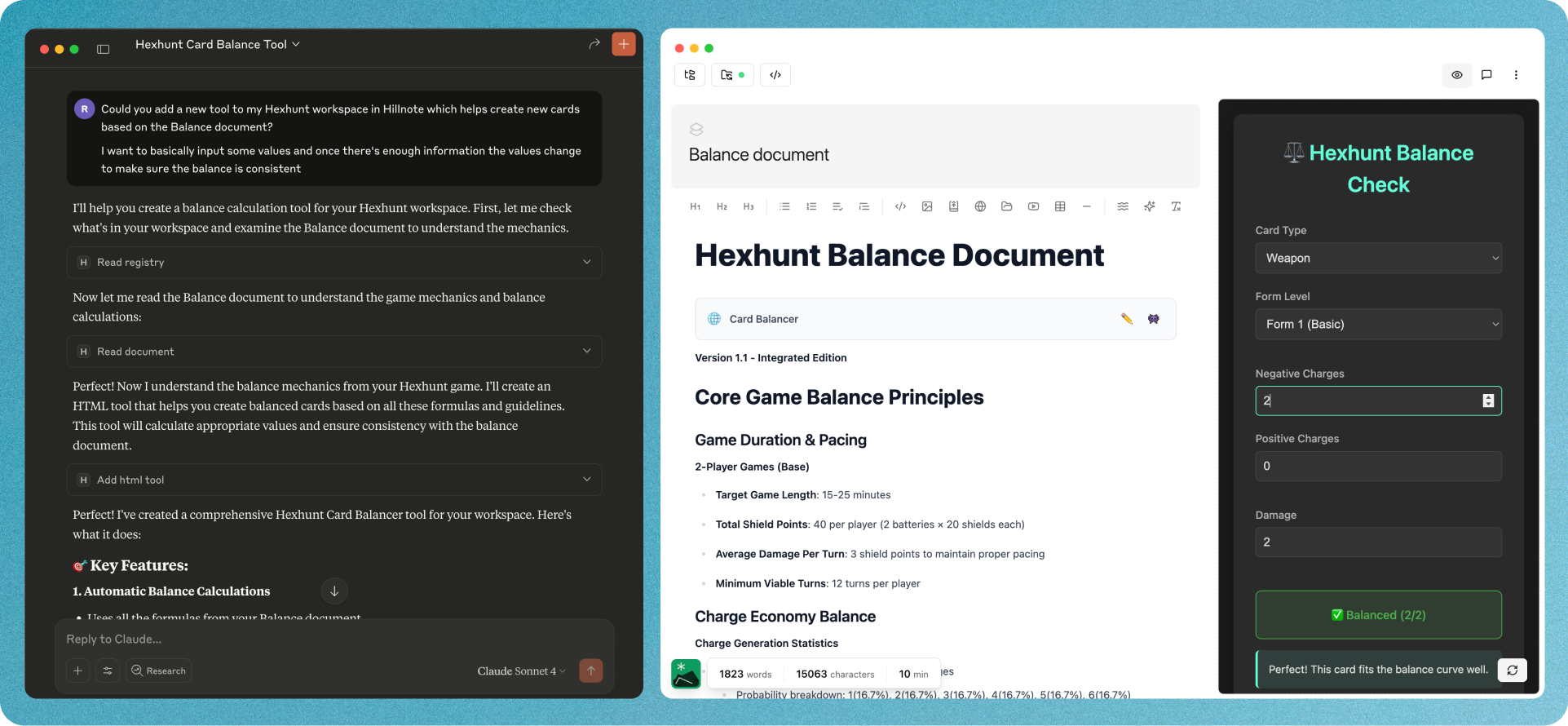The width and height of the screenshot is (1568, 726).
Task: Open the file tree icon in Hillnote
Action: pyautogui.click(x=690, y=75)
